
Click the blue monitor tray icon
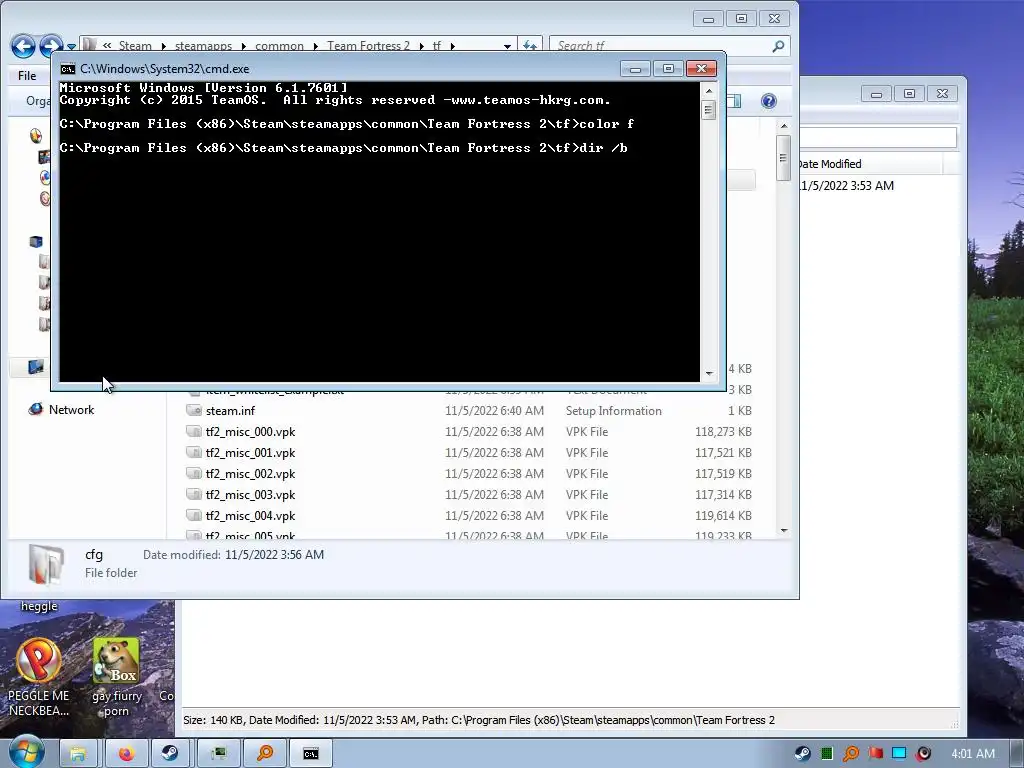coord(899,754)
